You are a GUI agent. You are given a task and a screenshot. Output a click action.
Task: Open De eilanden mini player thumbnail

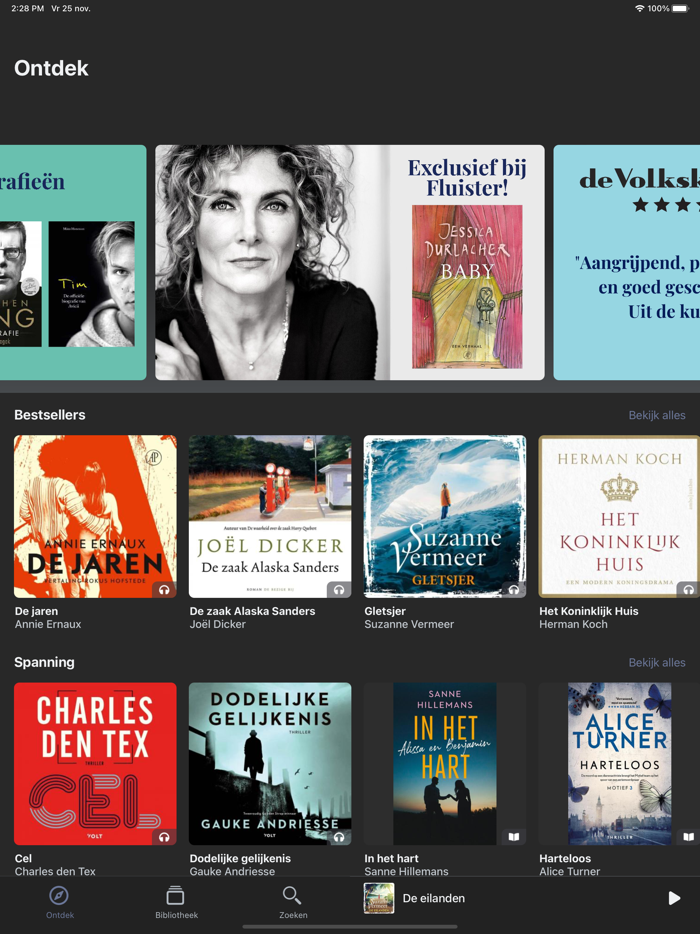point(379,898)
